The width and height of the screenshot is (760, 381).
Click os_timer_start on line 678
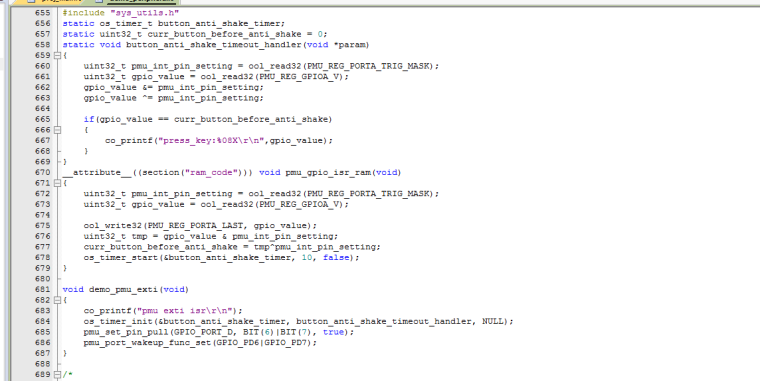coord(121,258)
